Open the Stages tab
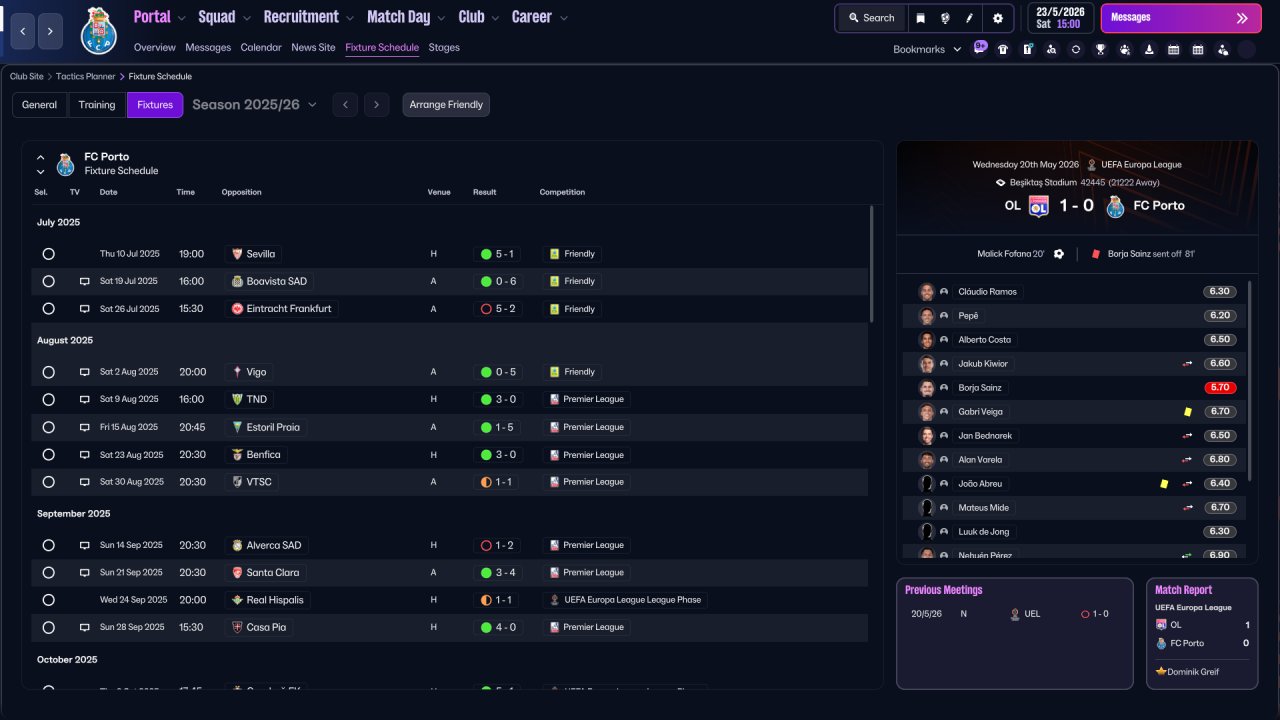This screenshot has height=720, width=1280. click(x=444, y=48)
